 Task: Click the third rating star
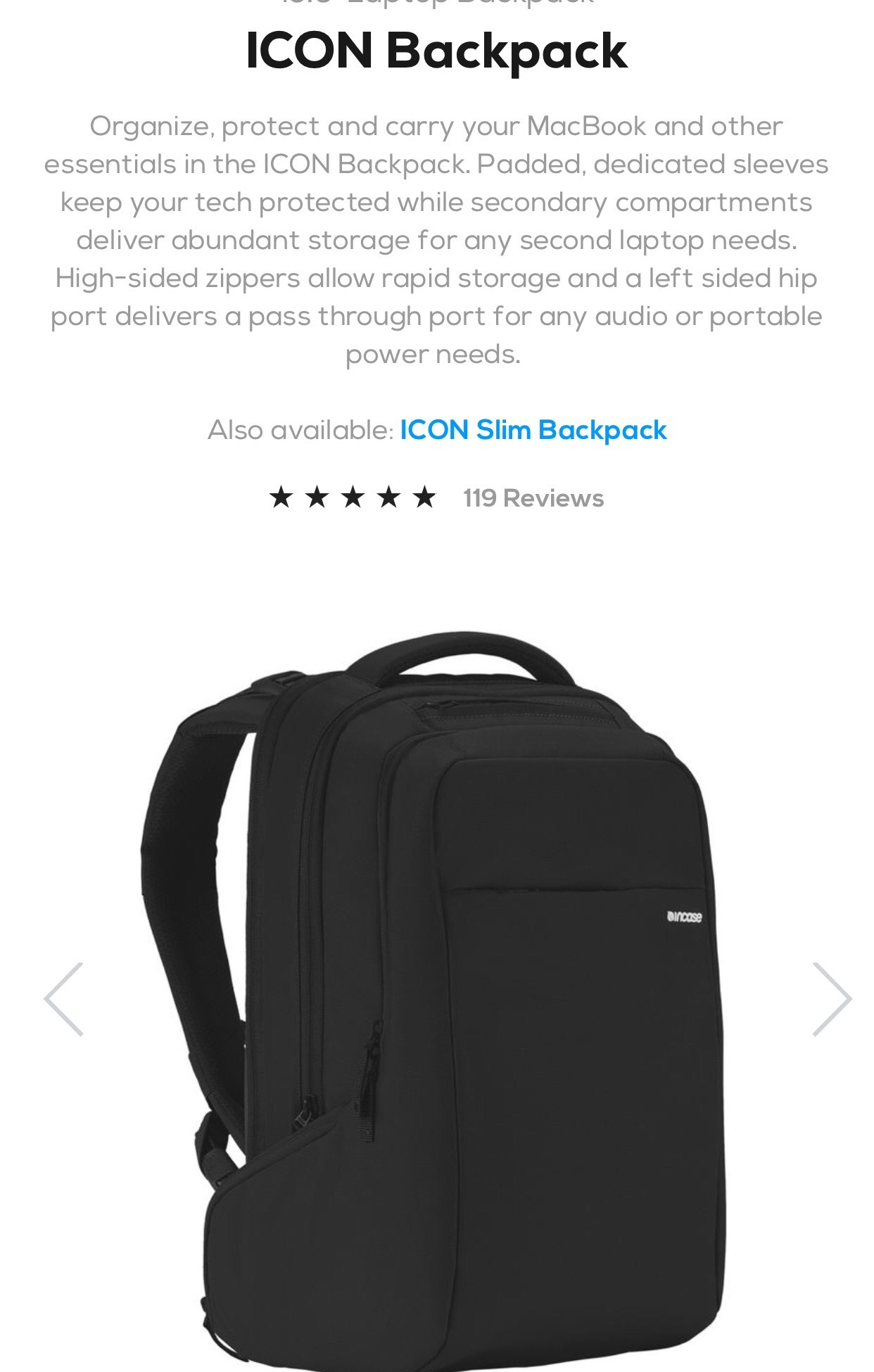[353, 497]
